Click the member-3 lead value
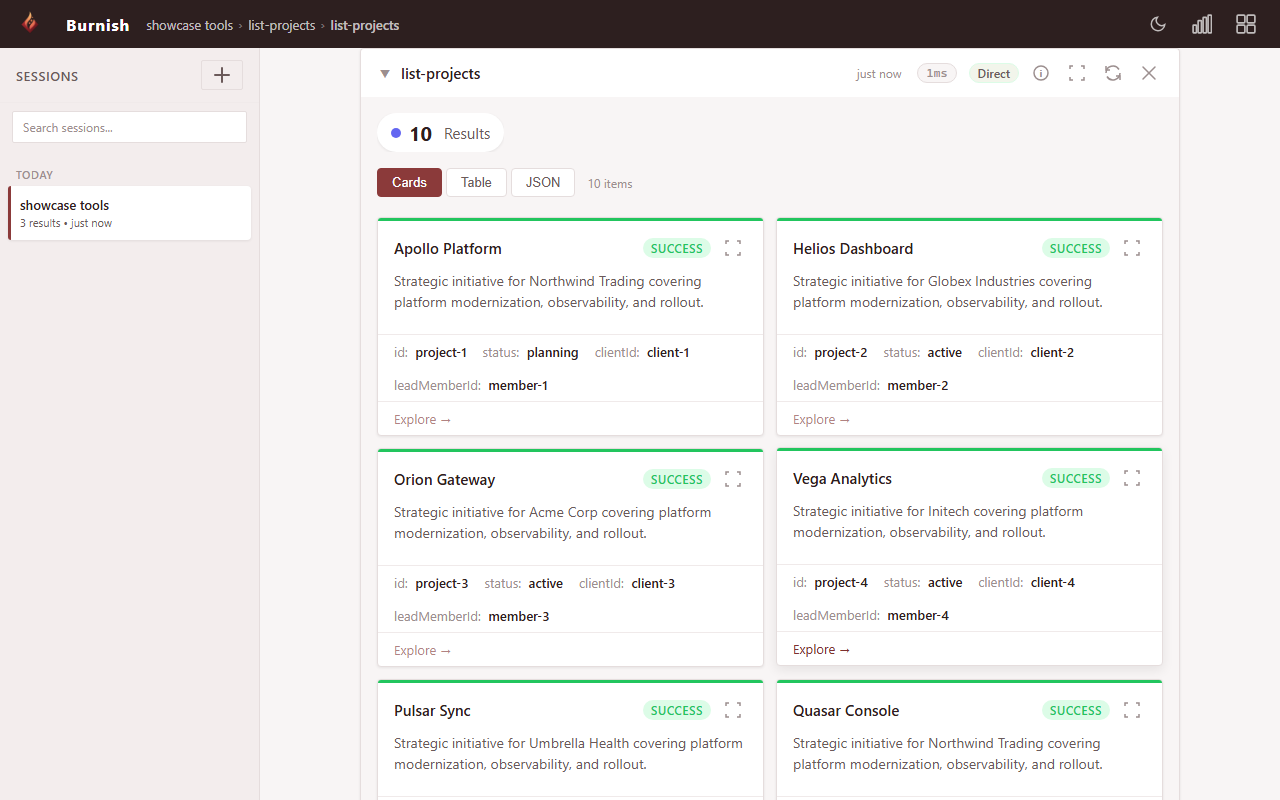Screen dimensions: 1280x800 519,616
